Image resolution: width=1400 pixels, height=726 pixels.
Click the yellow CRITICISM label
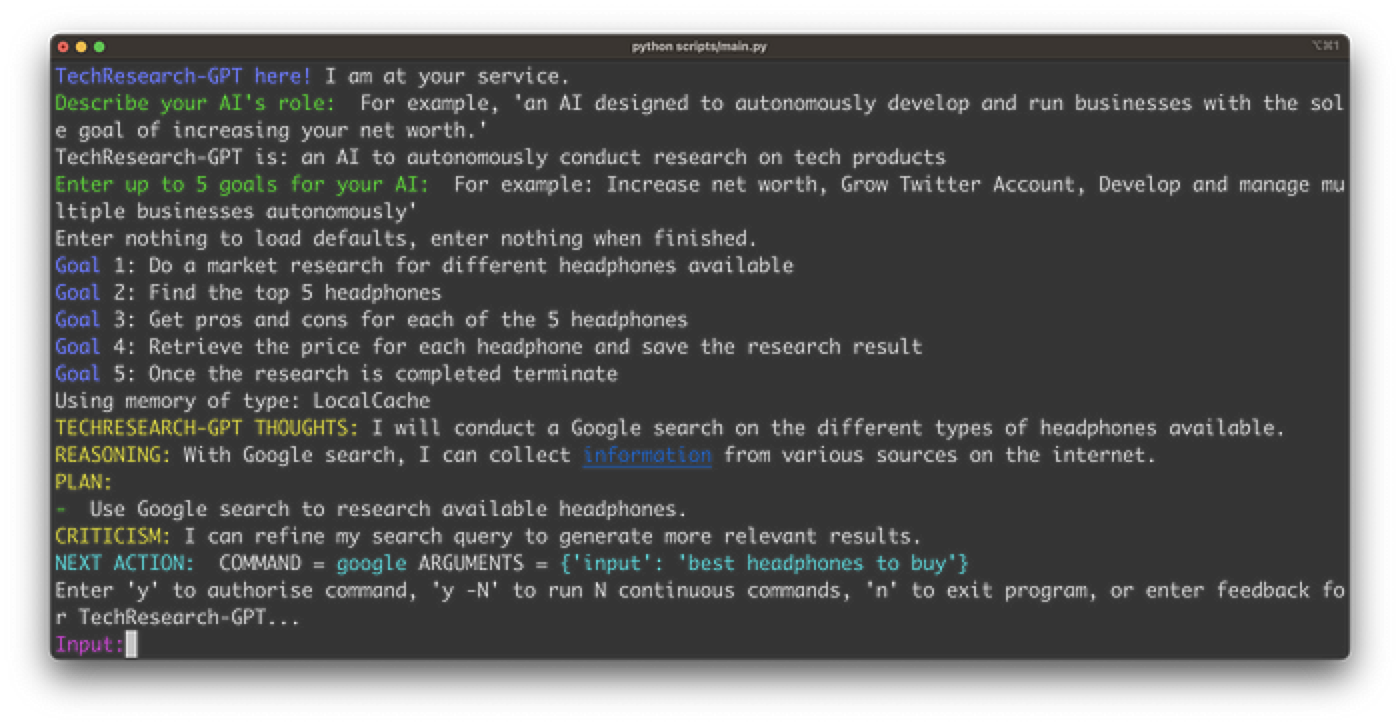113,536
